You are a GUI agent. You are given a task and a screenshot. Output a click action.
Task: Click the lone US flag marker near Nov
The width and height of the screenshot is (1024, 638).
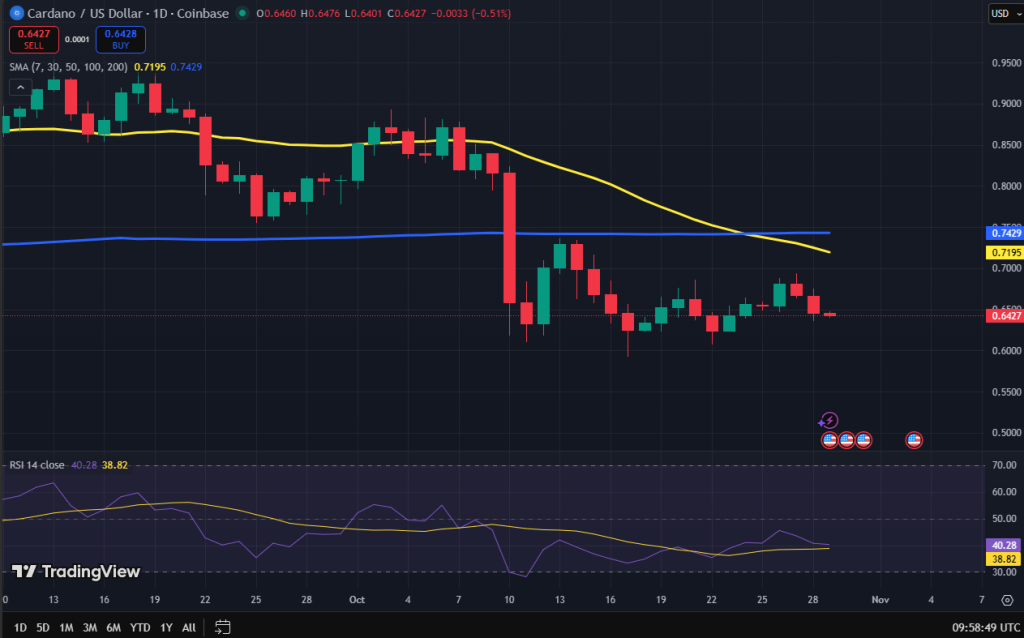(914, 440)
